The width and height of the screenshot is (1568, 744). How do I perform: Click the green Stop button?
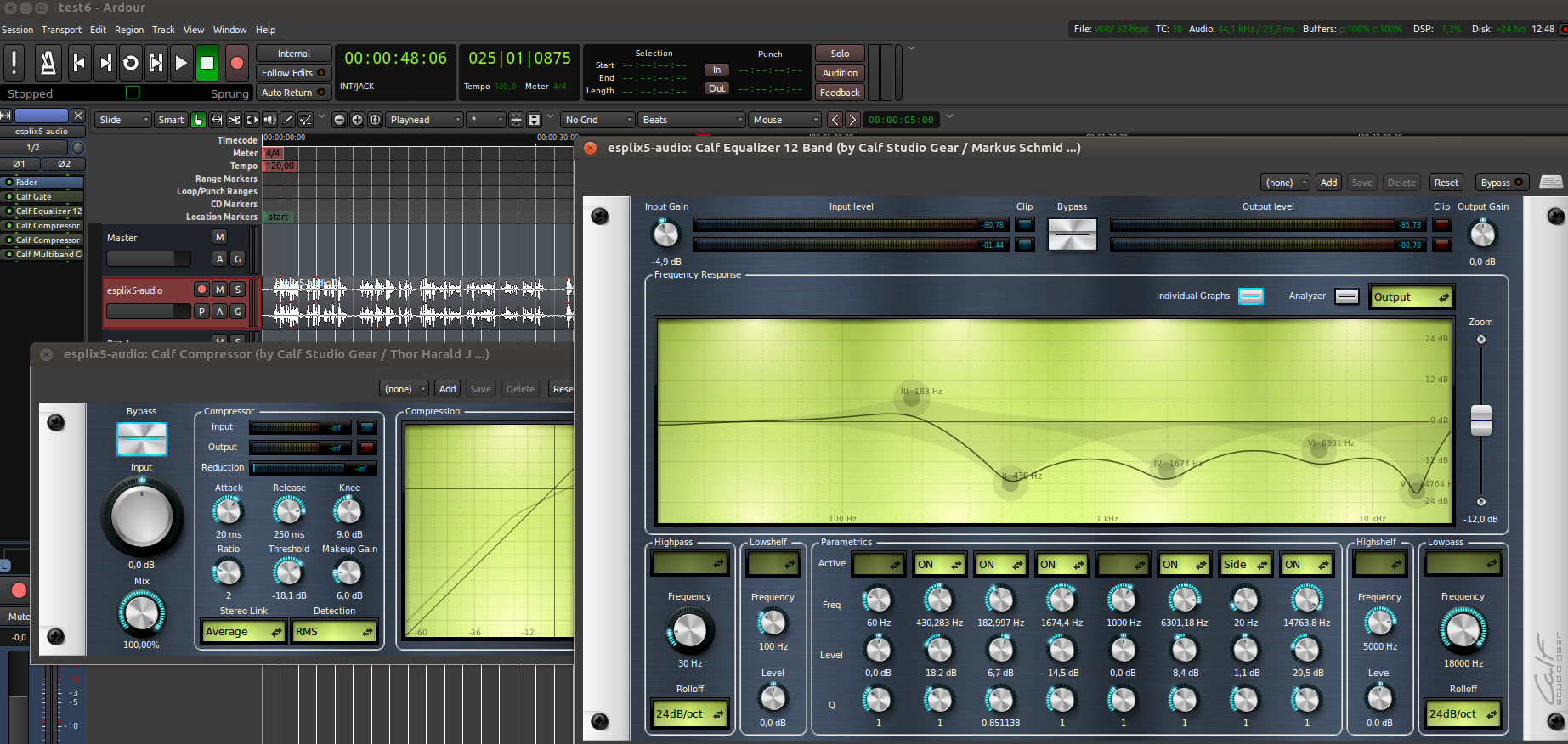tap(207, 63)
